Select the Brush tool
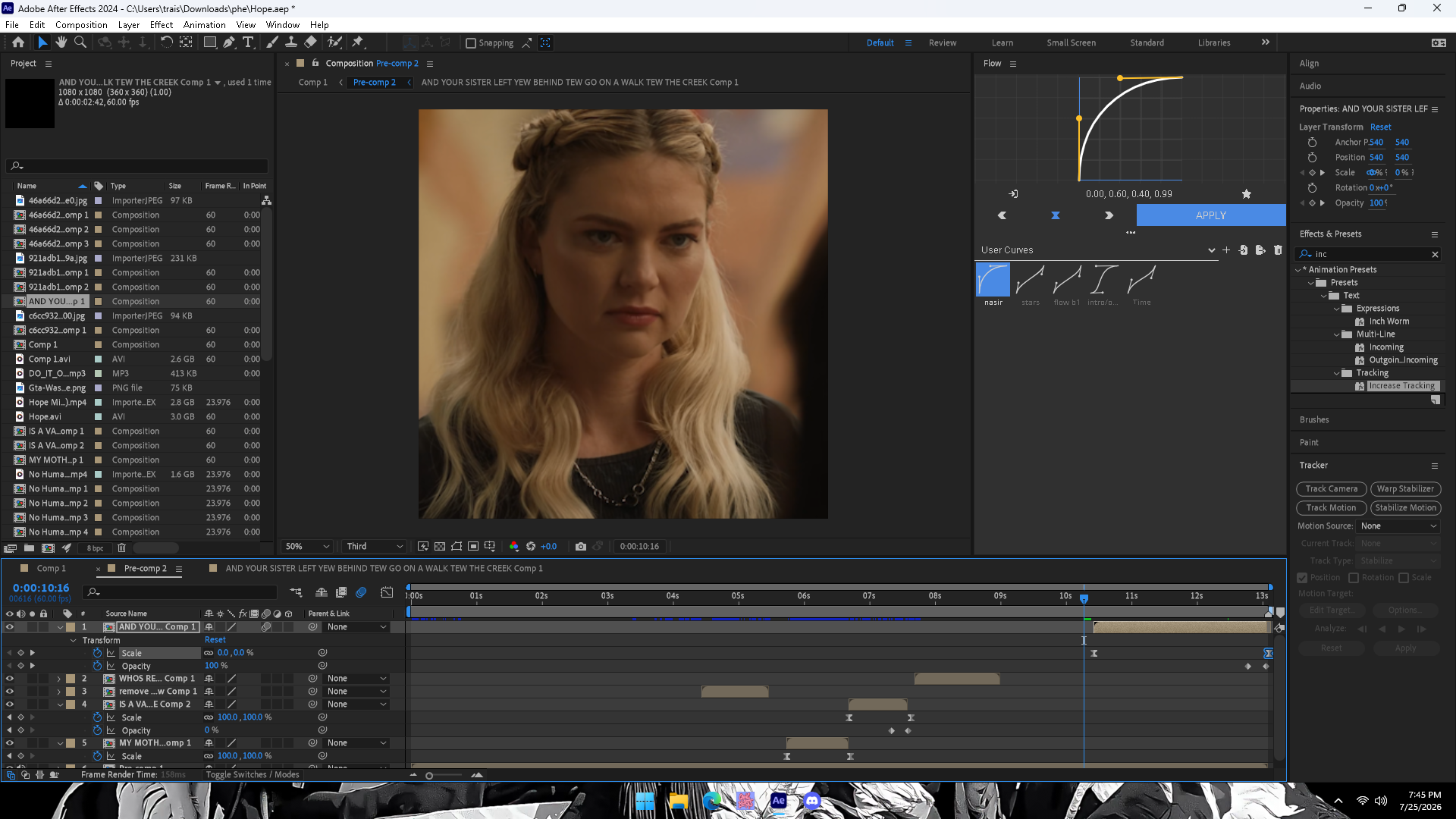This screenshot has height=819, width=1456. coord(272,42)
